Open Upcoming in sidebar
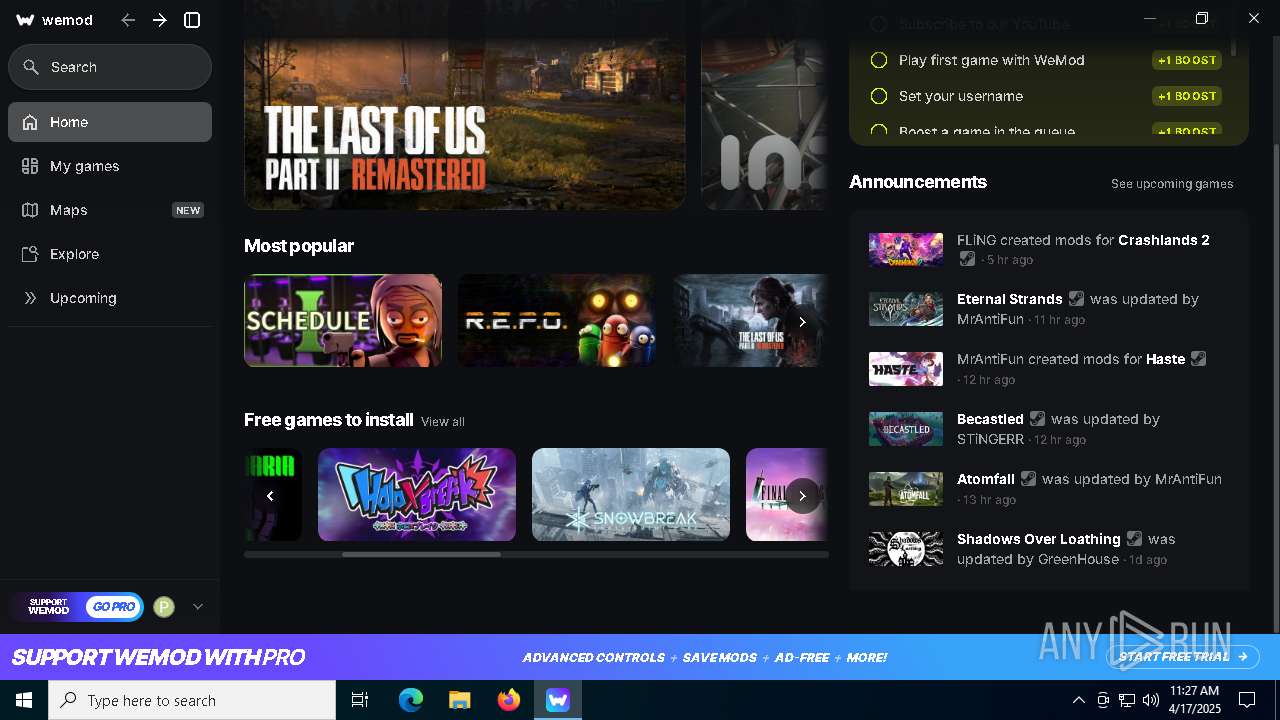This screenshot has height=720, width=1280. (x=110, y=298)
